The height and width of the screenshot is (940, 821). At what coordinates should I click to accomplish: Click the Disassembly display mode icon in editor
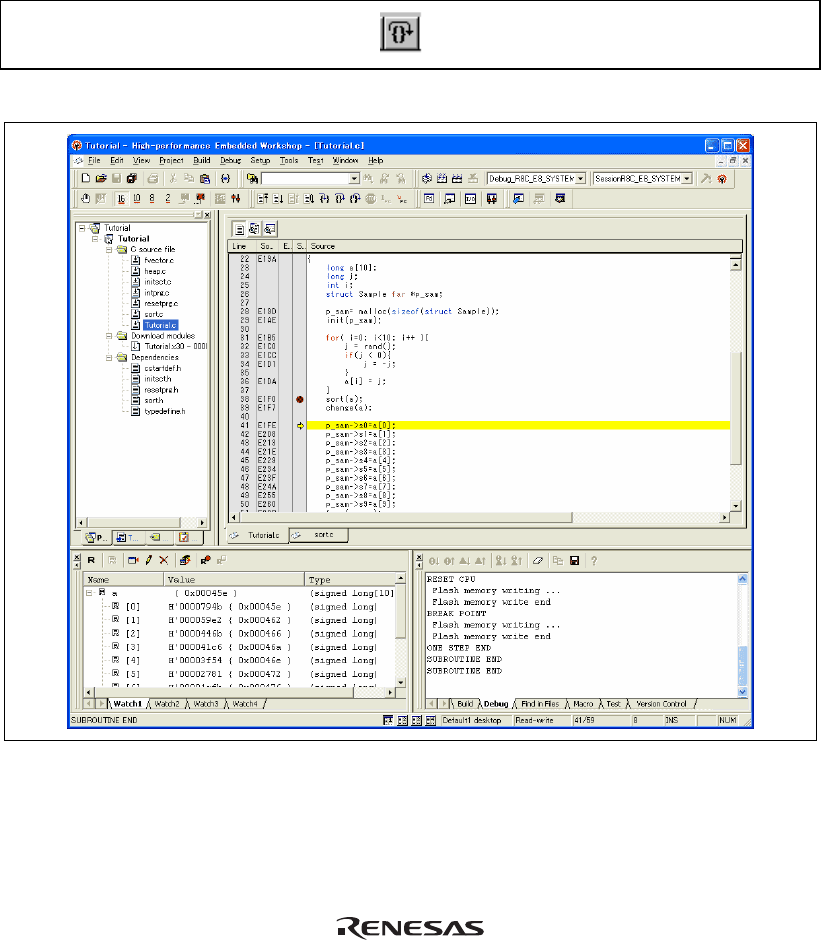[270, 228]
